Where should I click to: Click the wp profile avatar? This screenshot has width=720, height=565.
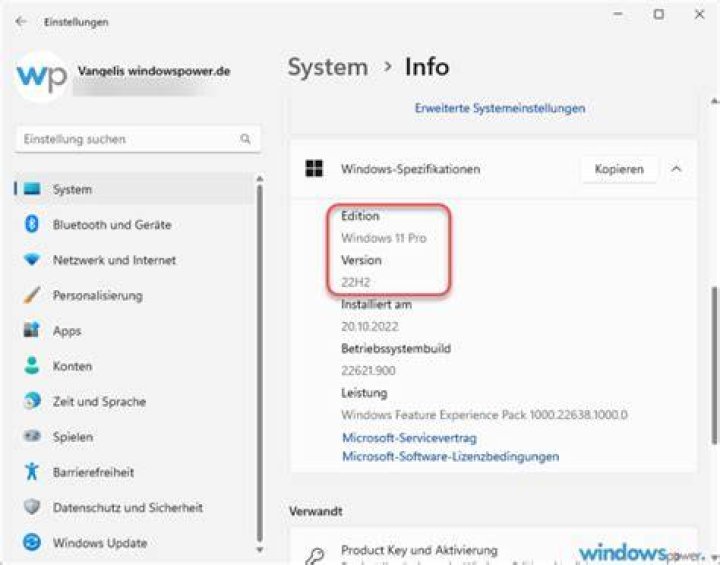coord(41,76)
